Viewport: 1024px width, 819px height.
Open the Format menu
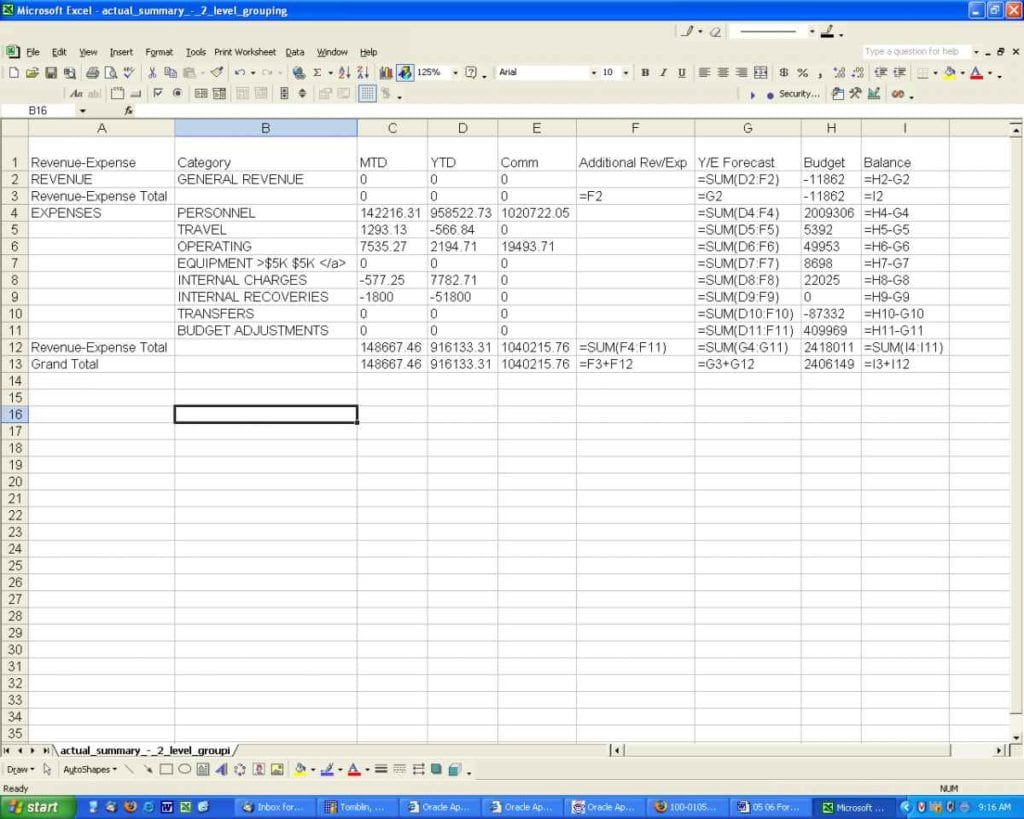(x=159, y=52)
